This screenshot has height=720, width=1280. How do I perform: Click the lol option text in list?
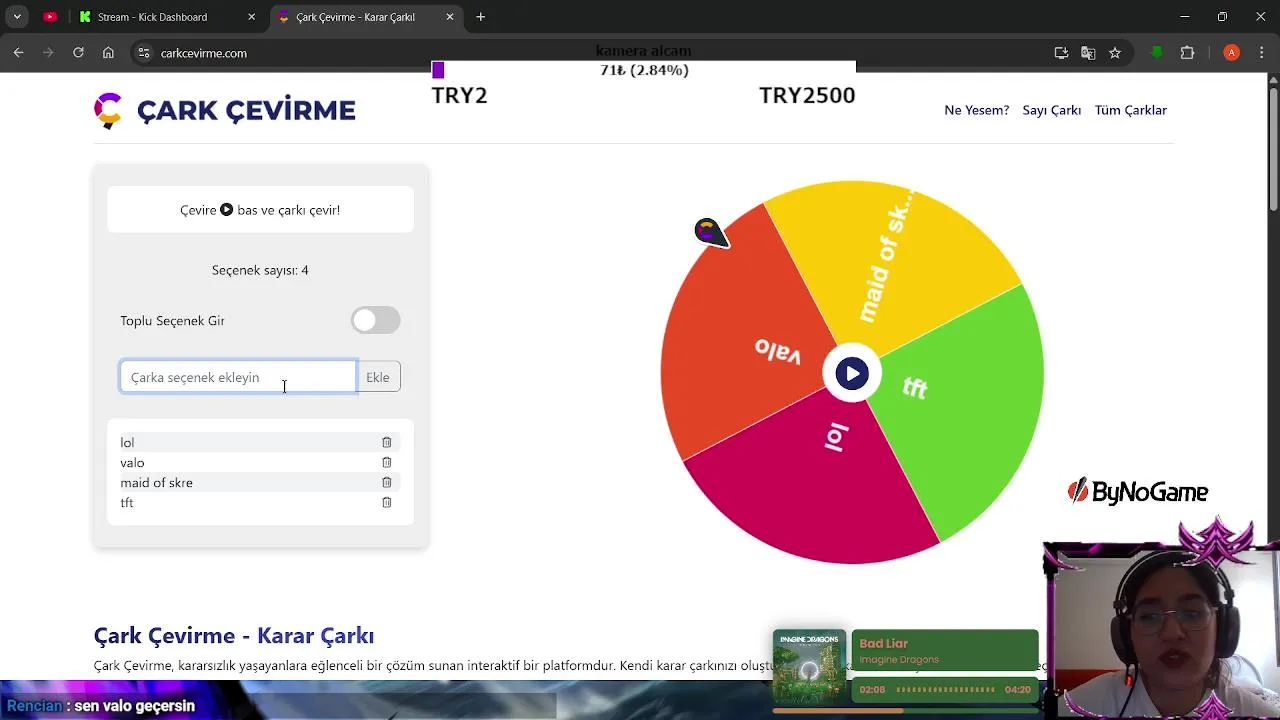127,442
